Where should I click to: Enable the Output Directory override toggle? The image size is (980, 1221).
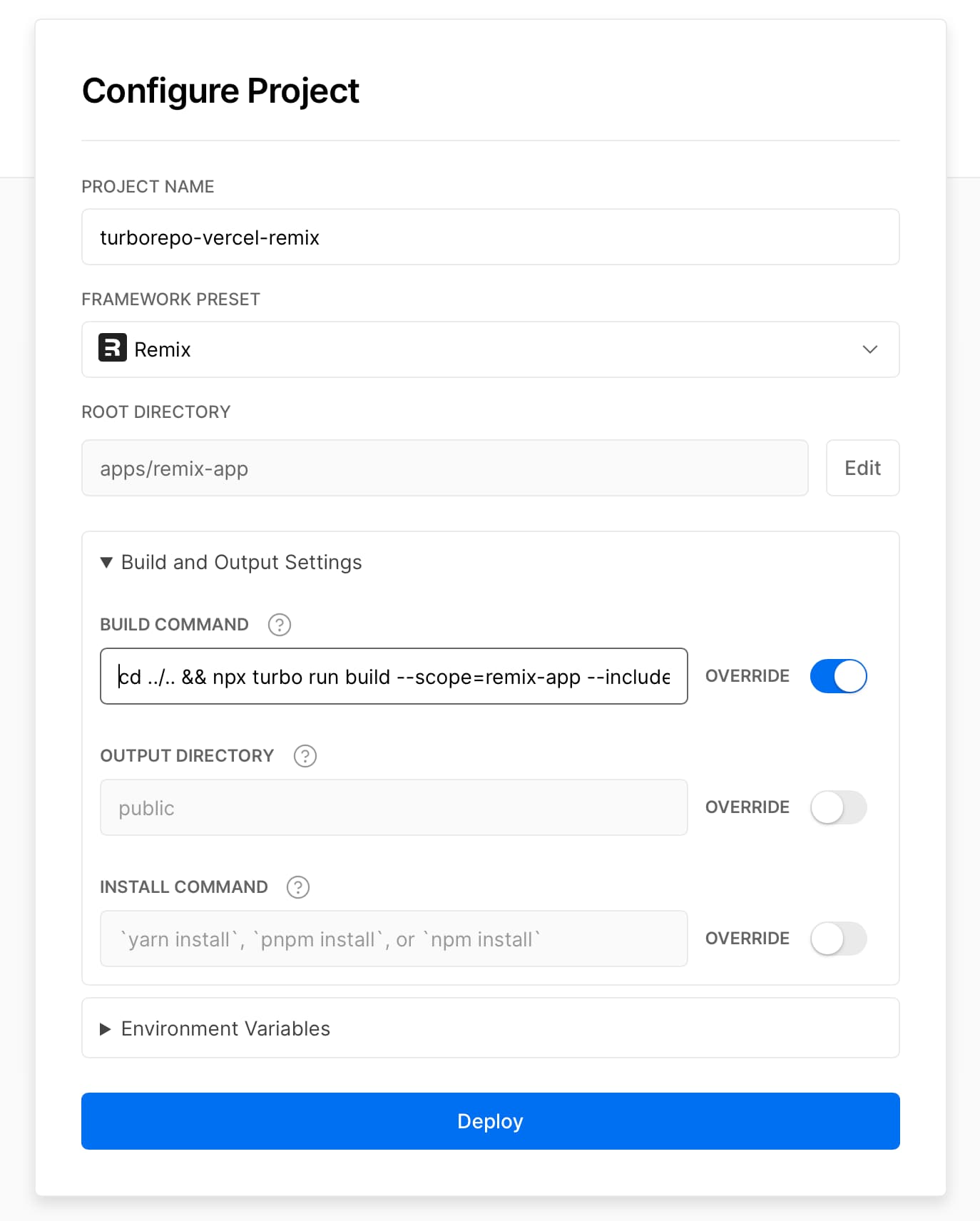[x=838, y=807]
